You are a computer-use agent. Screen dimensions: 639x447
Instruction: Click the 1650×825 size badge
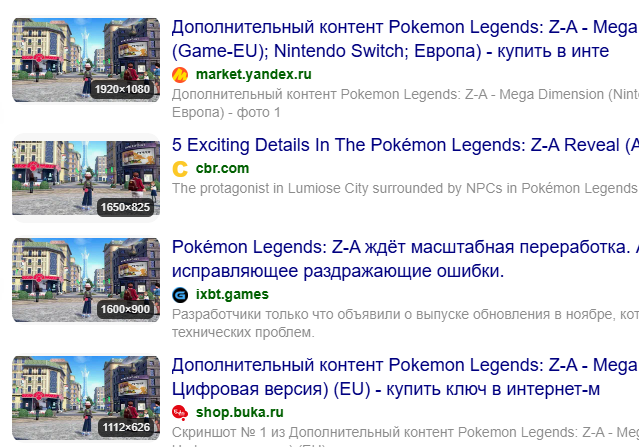coord(125,207)
